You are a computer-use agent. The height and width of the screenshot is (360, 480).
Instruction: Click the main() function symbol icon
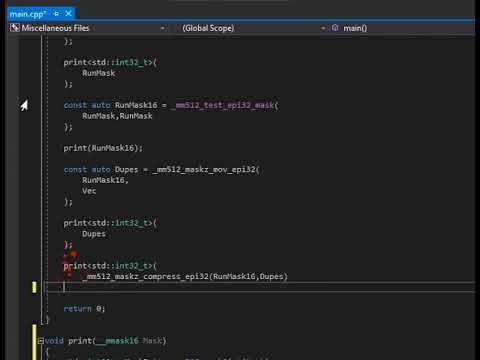[x=335, y=28]
